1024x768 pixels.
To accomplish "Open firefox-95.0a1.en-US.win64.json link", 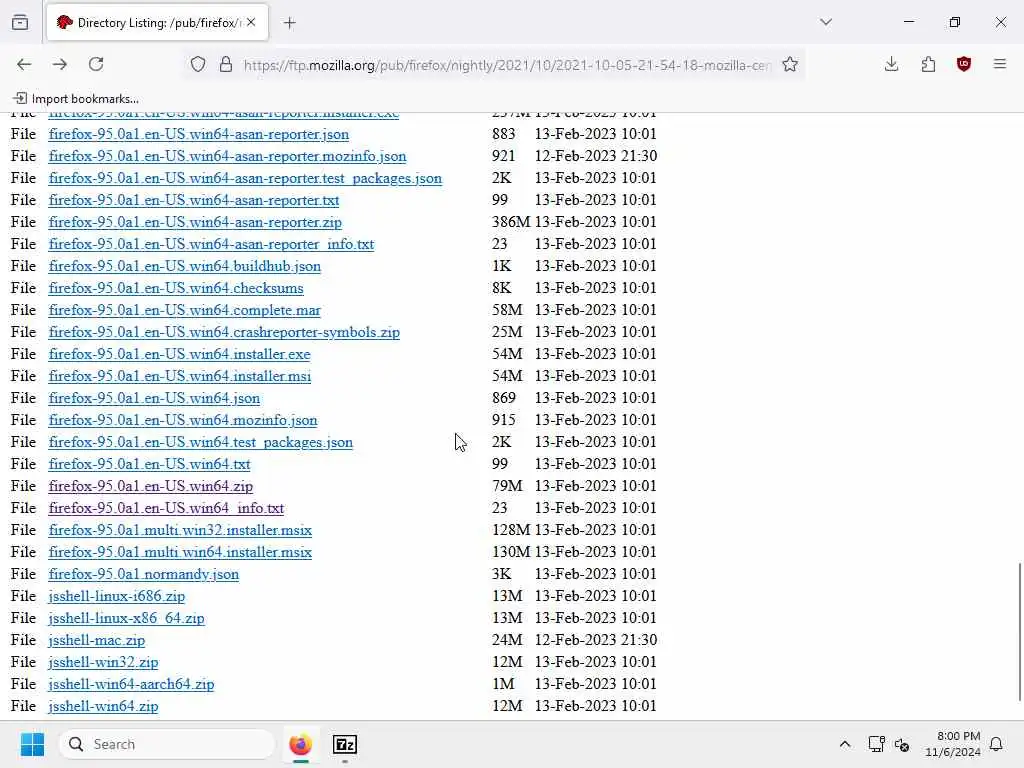I will [x=154, y=398].
